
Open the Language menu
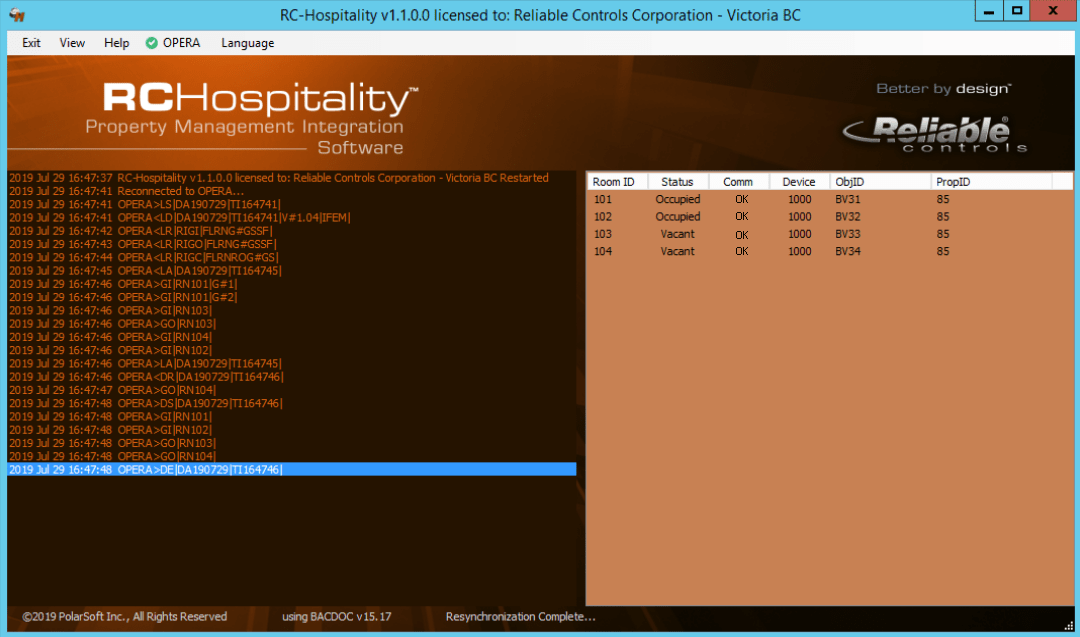tap(247, 43)
